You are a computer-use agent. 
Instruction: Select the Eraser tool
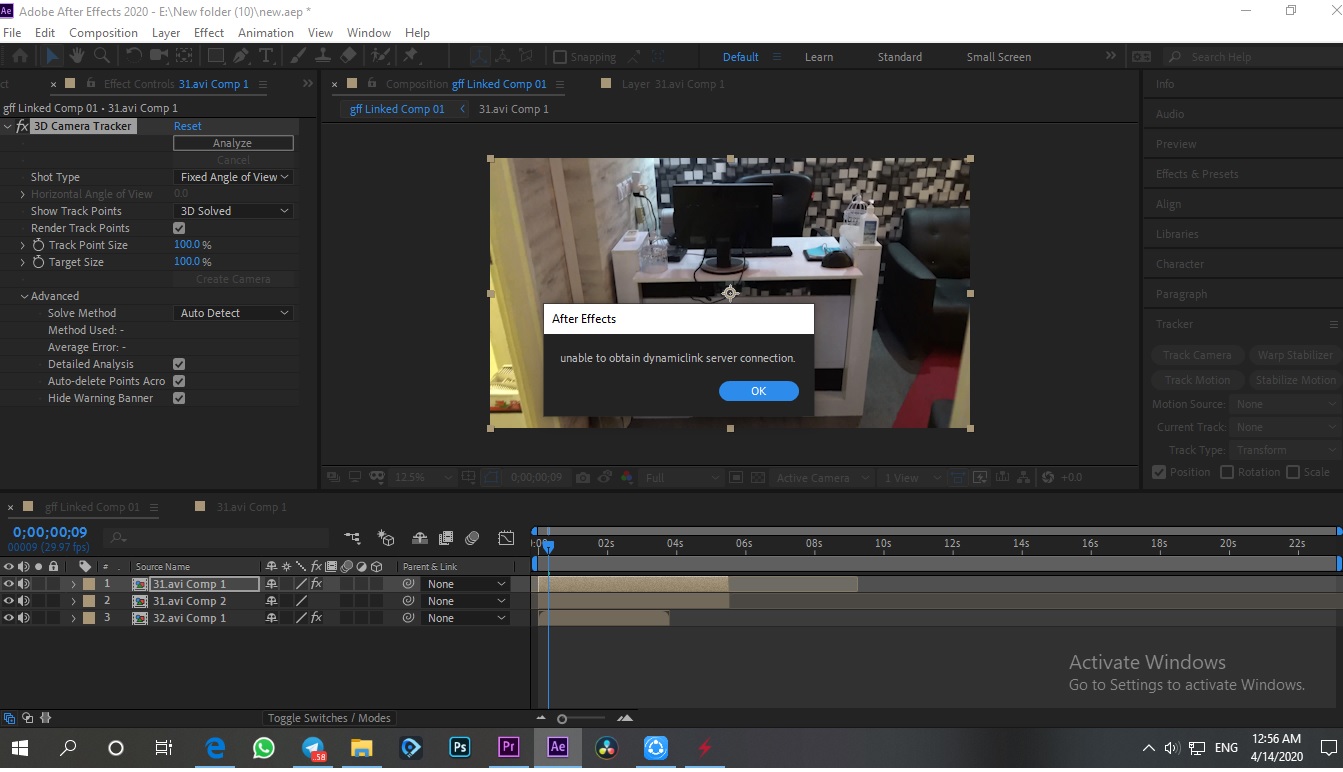348,56
